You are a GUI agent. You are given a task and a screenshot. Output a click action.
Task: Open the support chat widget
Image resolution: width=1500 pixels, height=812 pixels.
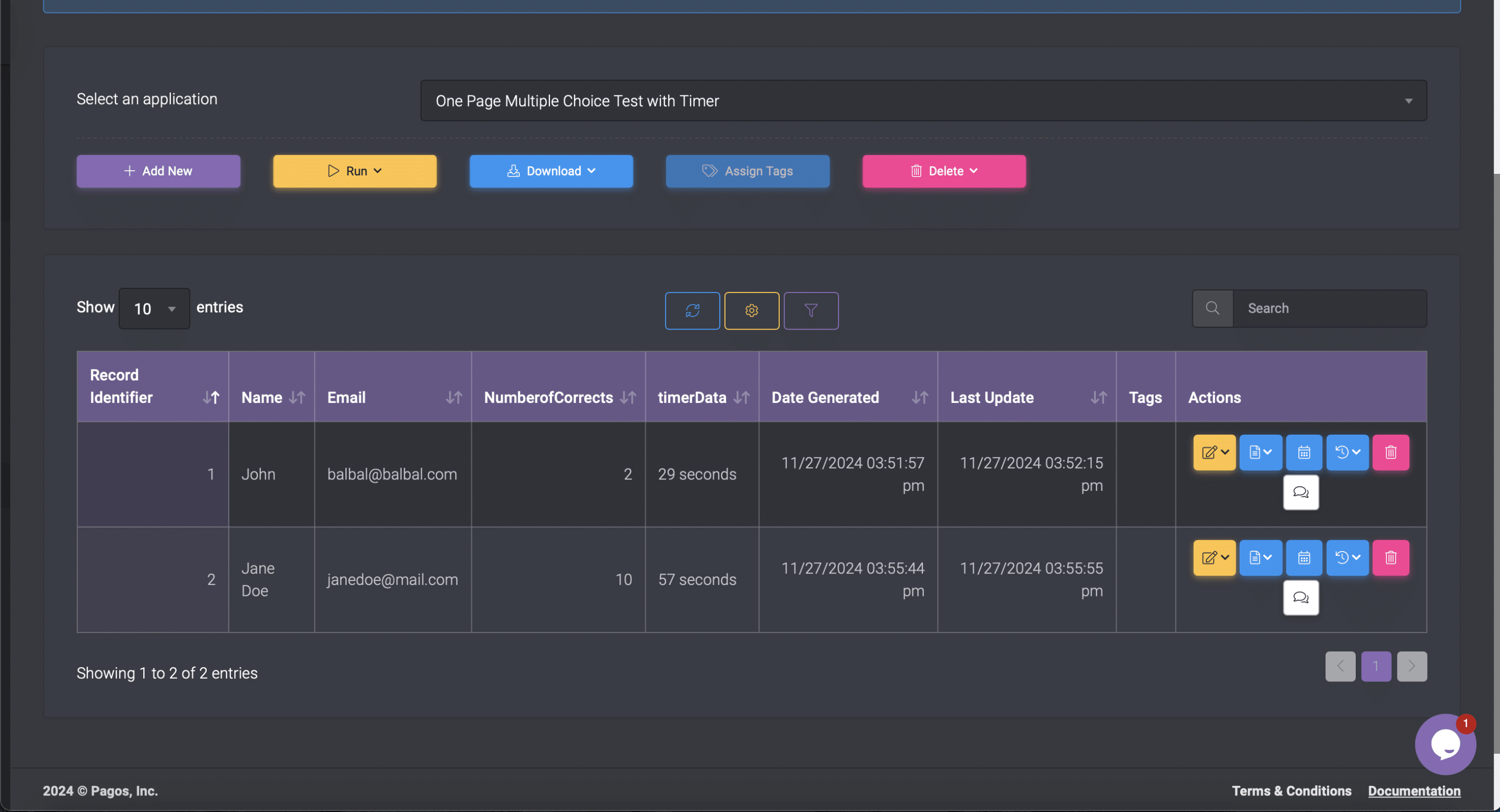point(1446,744)
